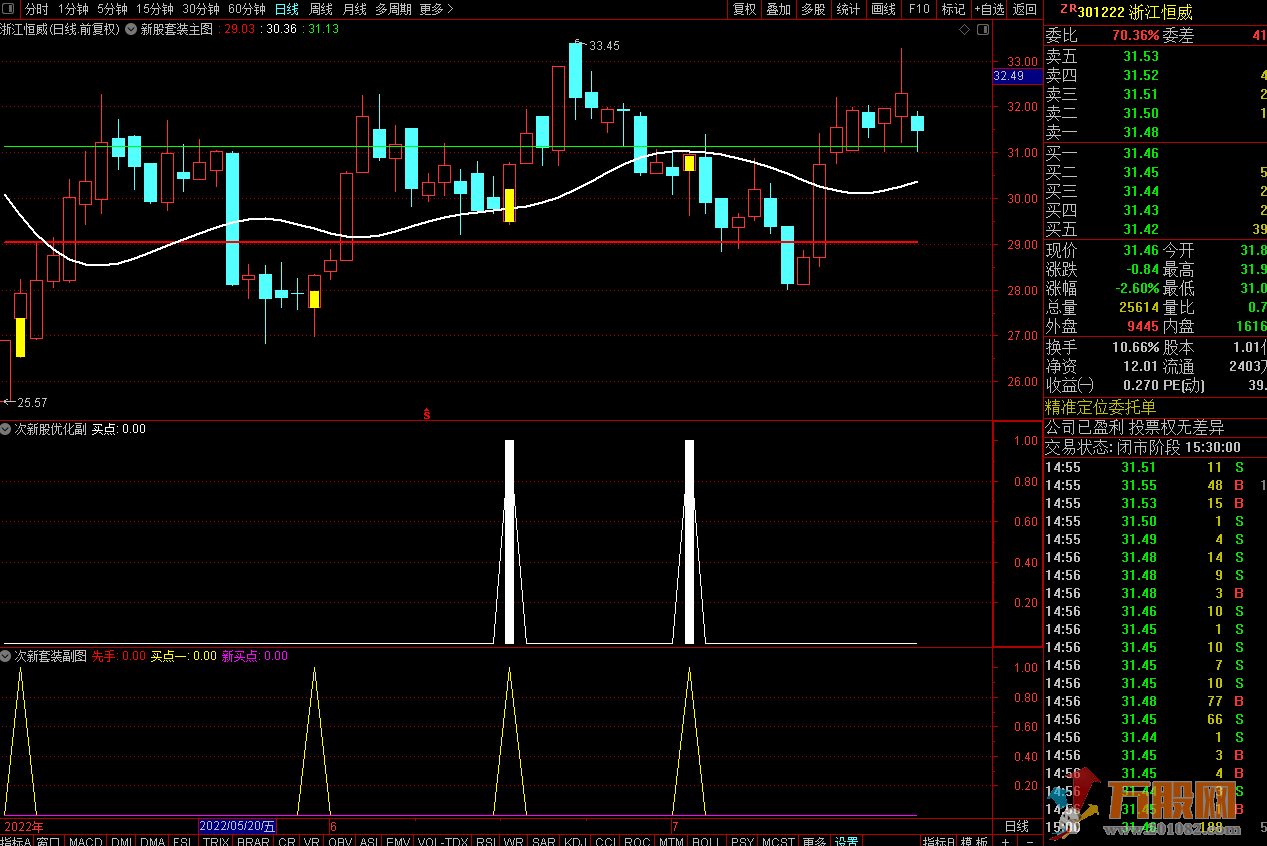This screenshot has width=1267, height=846.
Task: Click the 画线 drawing tools button
Action: click(884, 9)
